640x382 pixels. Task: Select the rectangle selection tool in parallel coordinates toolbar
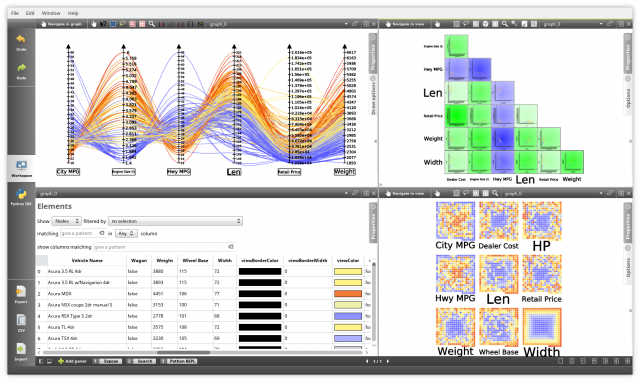tap(113, 24)
